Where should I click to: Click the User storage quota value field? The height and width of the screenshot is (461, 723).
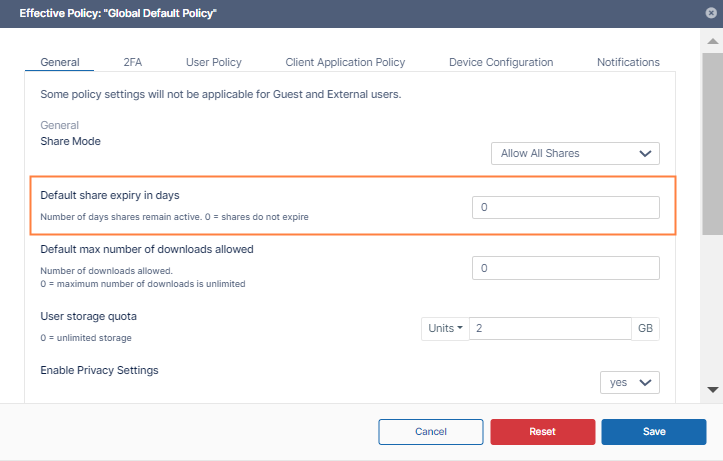click(550, 329)
